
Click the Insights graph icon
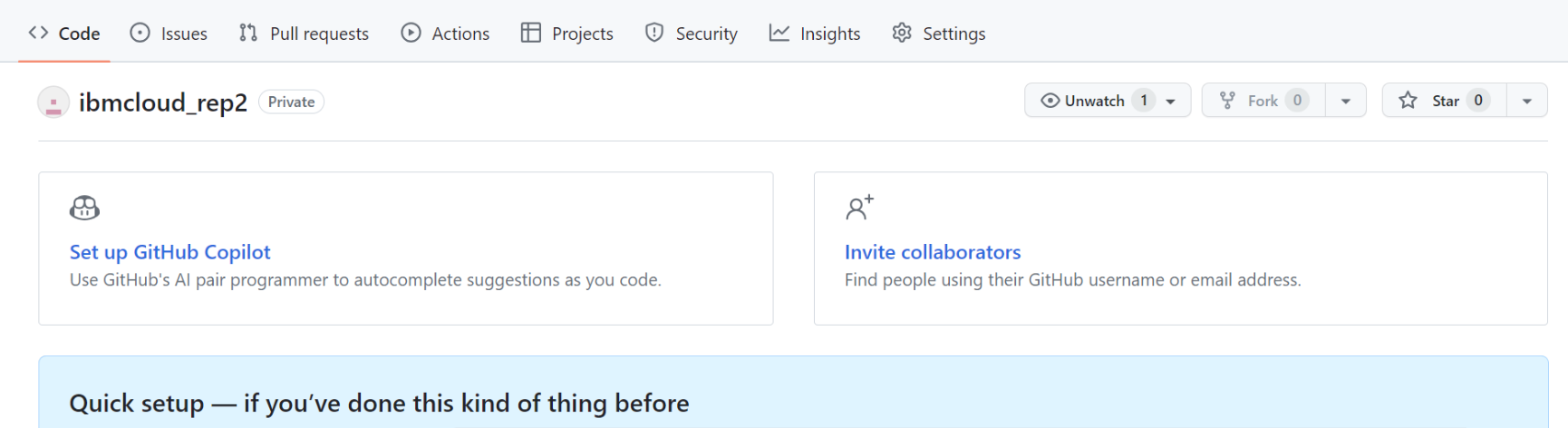tap(779, 34)
